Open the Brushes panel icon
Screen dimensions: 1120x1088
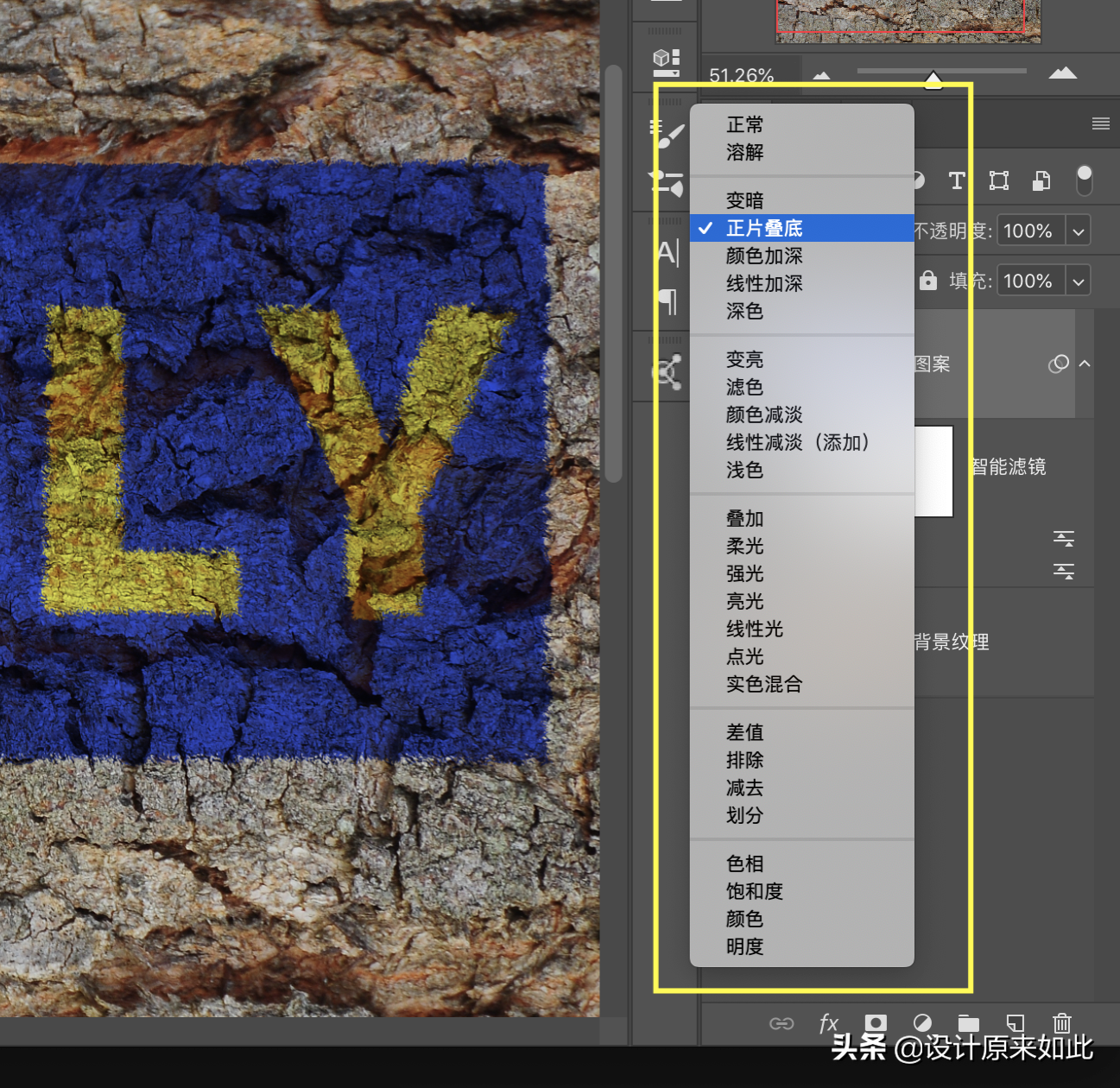tap(667, 133)
